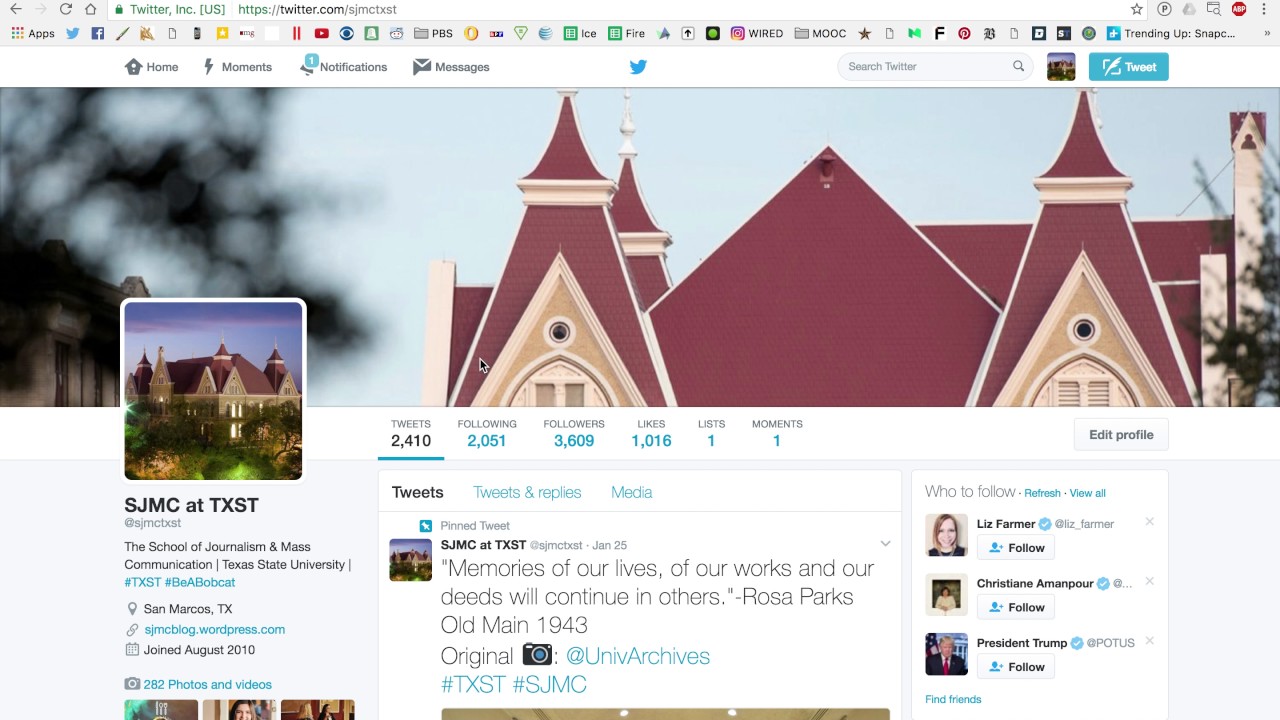Open the Likes 1,016 tab

pos(651,433)
